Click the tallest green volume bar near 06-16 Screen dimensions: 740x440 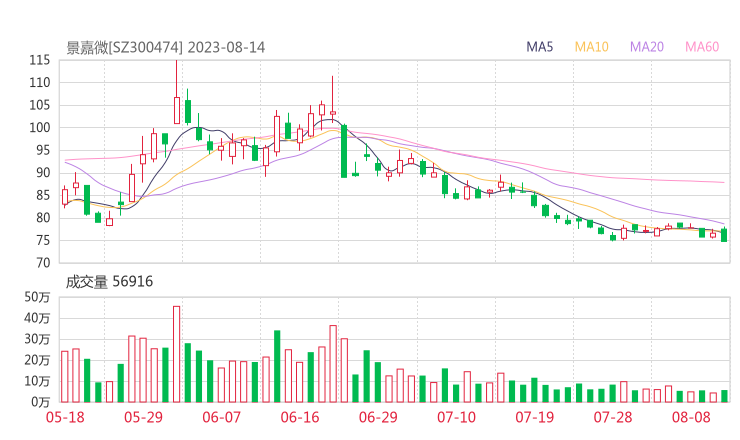[x=277, y=366]
